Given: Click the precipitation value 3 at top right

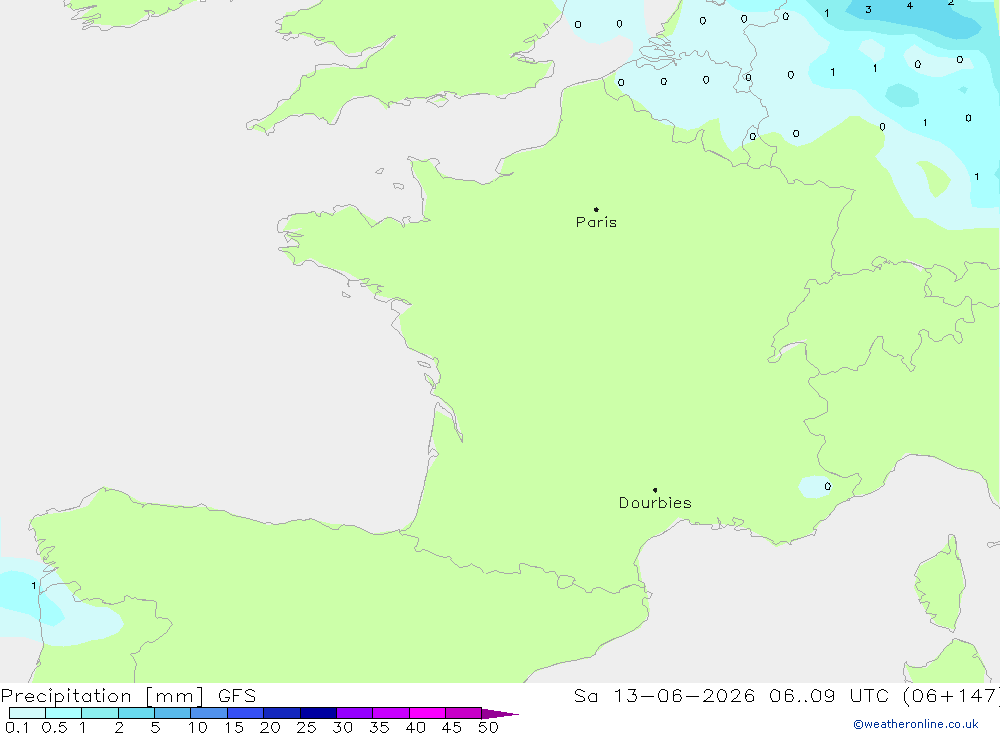Looking at the screenshot, I should tap(868, 10).
